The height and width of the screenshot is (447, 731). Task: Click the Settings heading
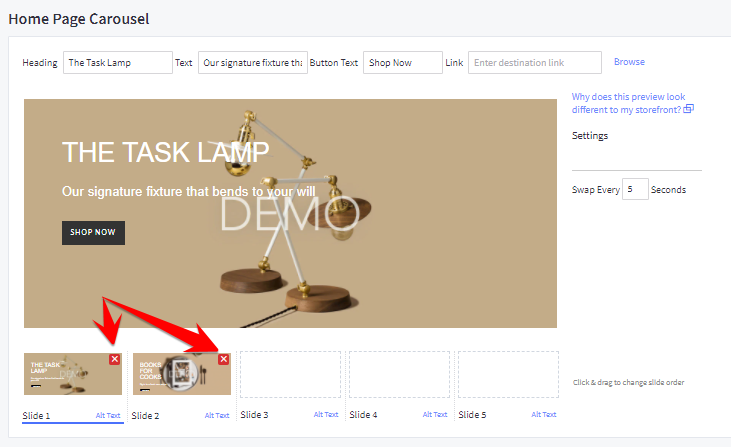pyautogui.click(x=590, y=136)
